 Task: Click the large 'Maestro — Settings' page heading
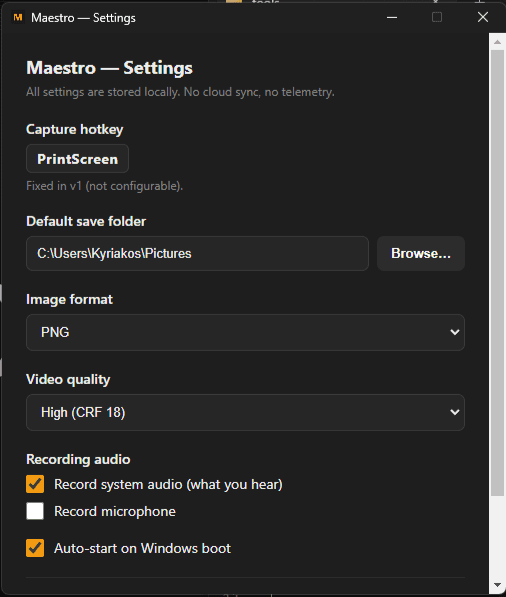109,68
